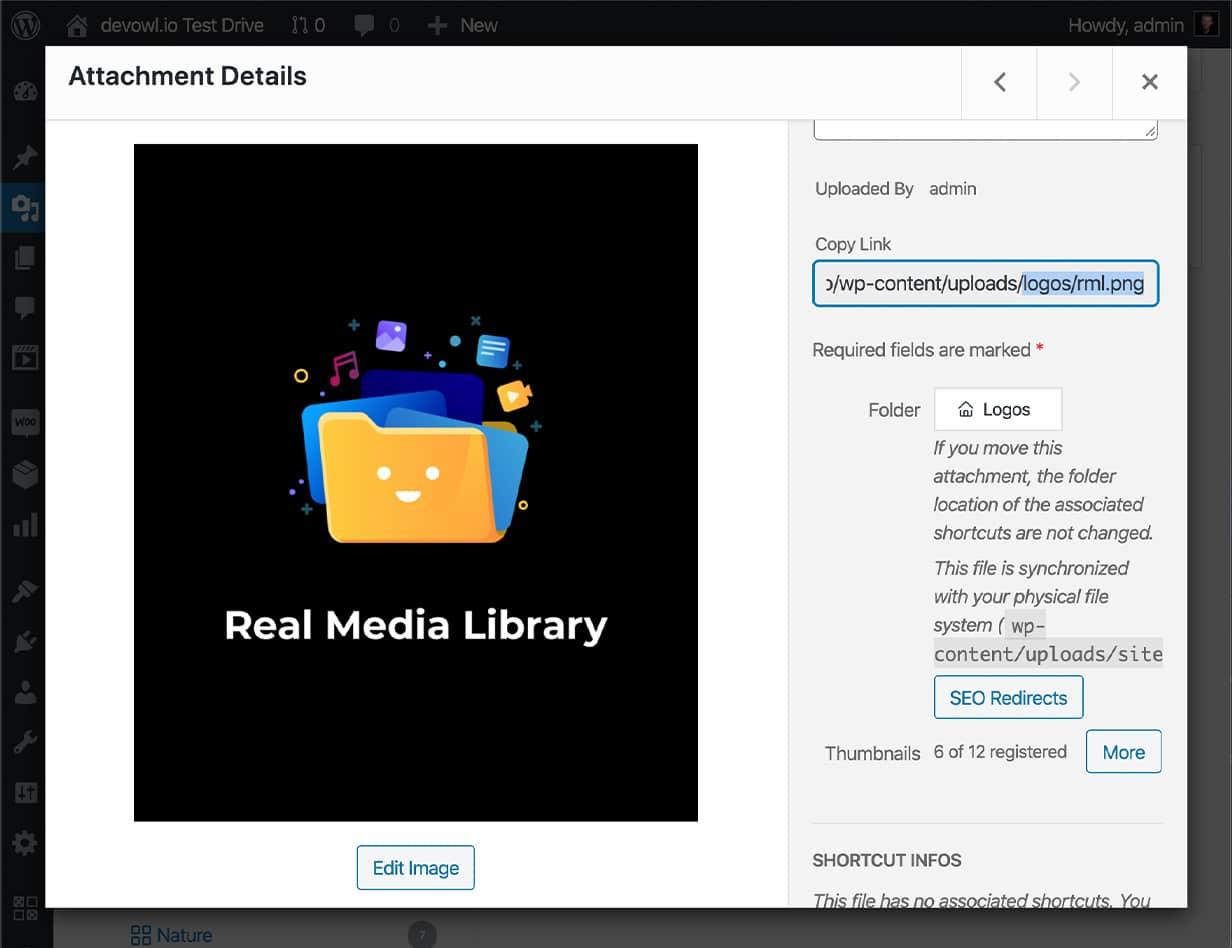Open Users via the person icon

[x=24, y=692]
